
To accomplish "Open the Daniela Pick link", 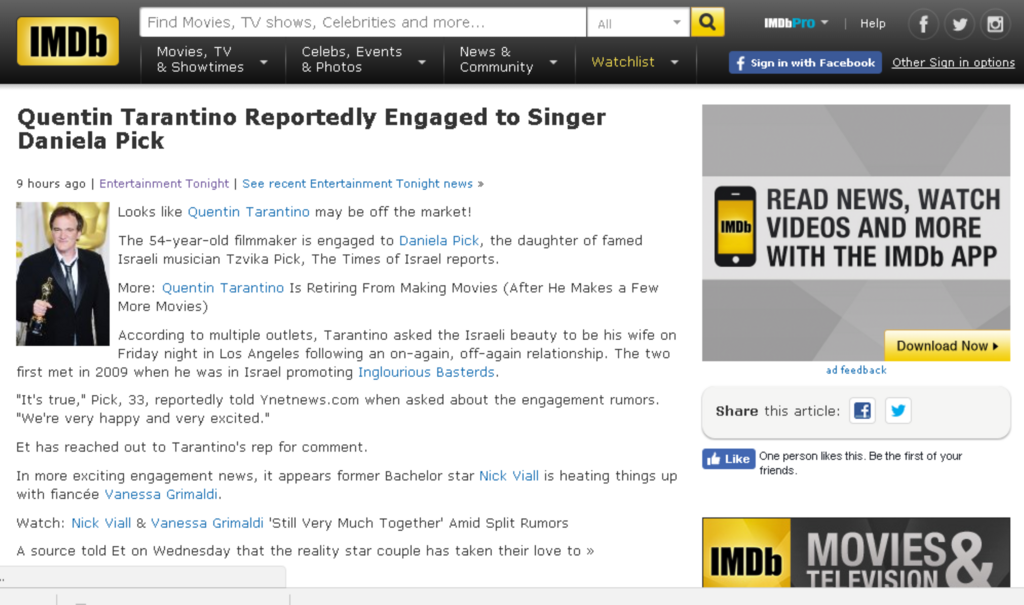I will pos(439,240).
